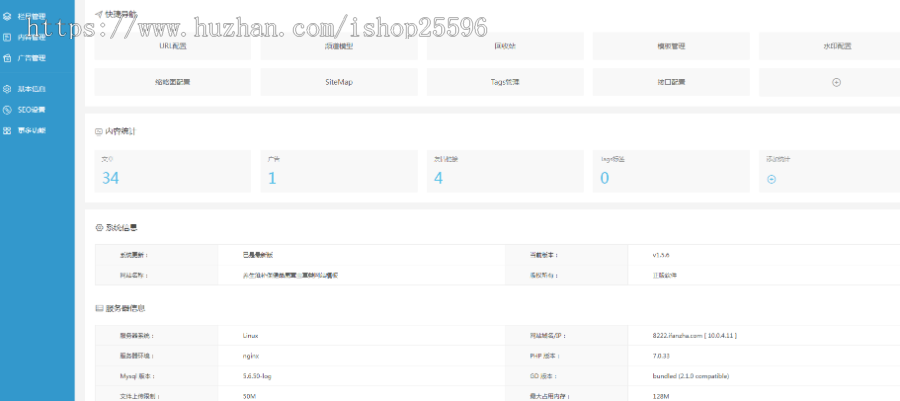
Task: Click the document count 34
Action: 110,178
